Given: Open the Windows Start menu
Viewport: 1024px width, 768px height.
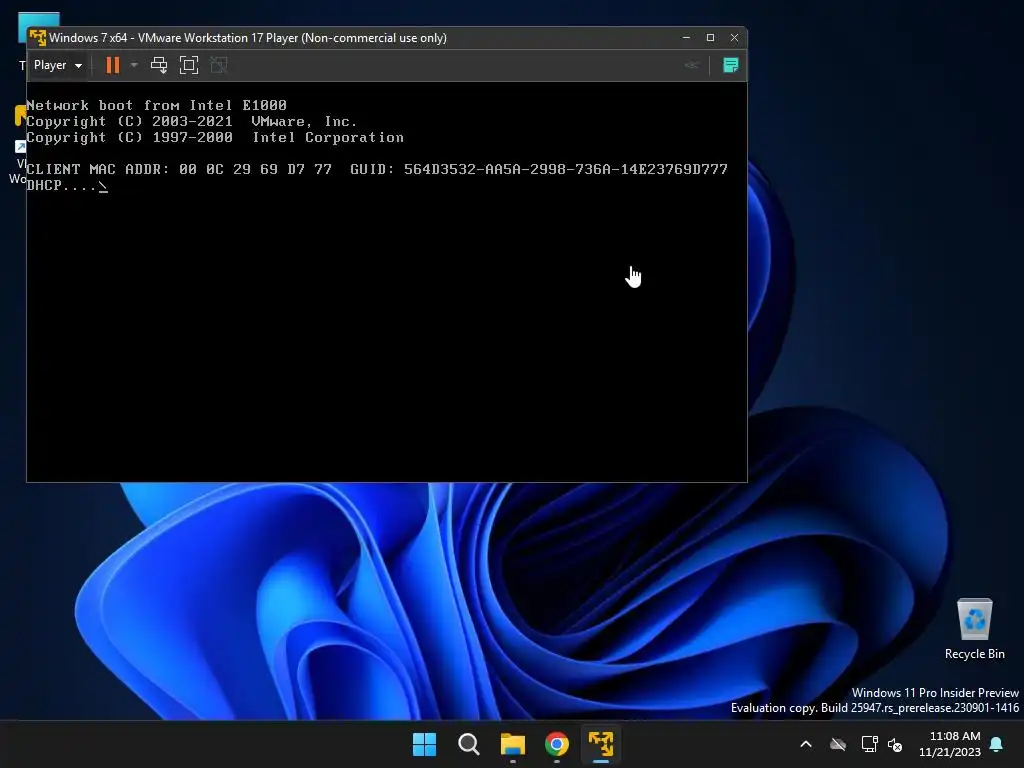Looking at the screenshot, I should [424, 744].
